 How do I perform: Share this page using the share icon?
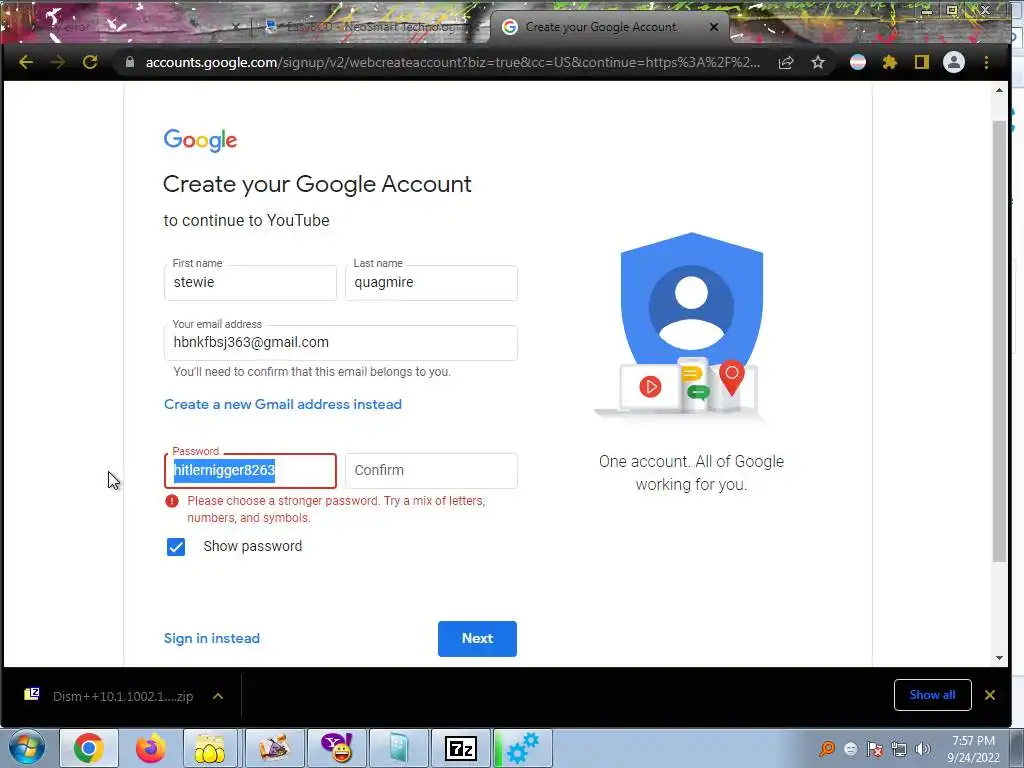786,63
